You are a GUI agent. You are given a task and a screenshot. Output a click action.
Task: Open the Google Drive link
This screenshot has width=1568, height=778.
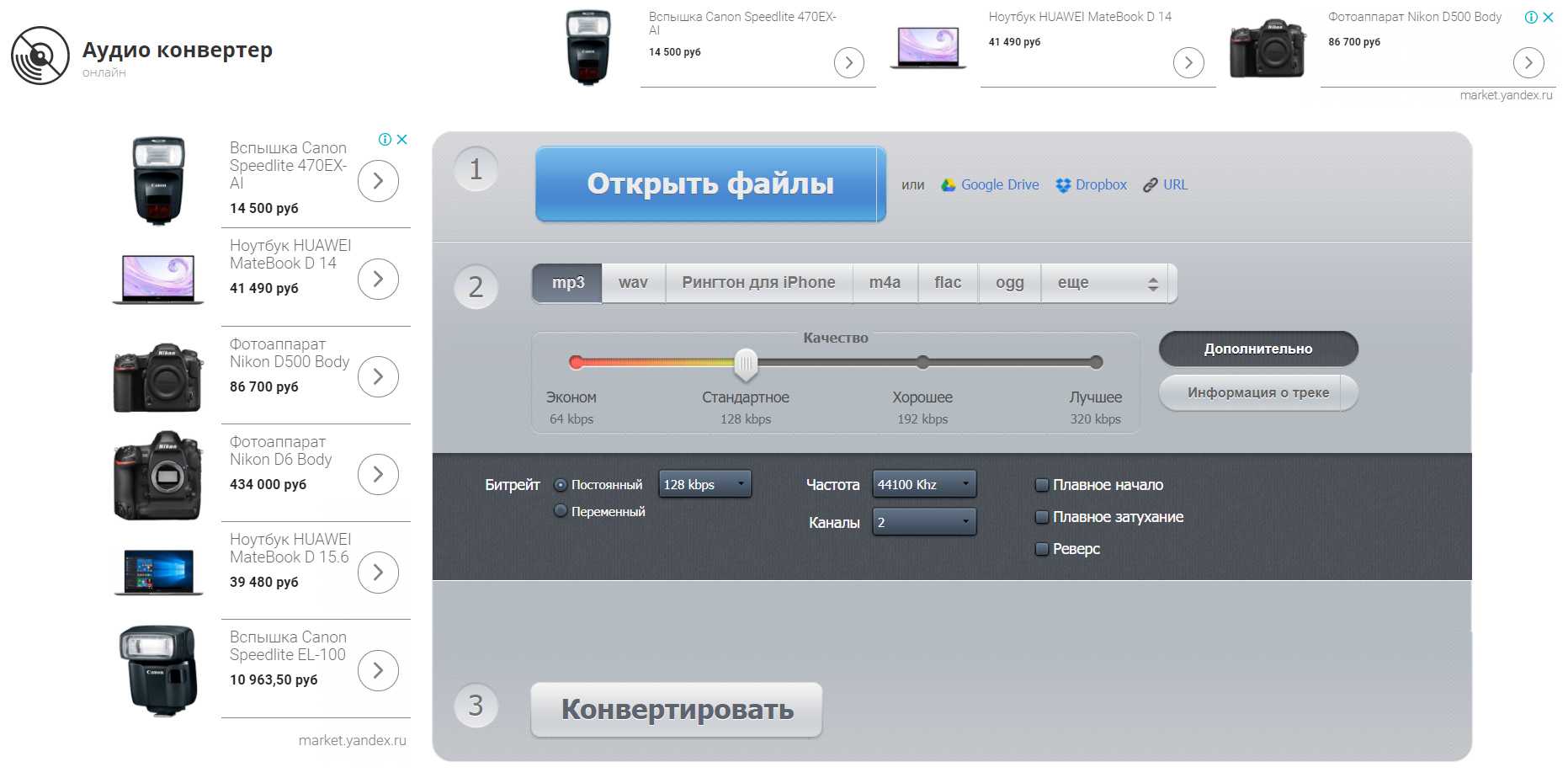point(1000,185)
